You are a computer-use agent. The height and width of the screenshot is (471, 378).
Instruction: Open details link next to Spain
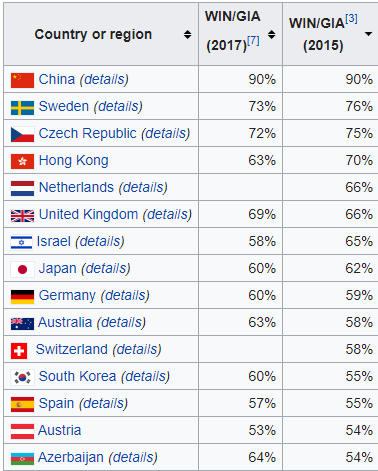point(104,404)
